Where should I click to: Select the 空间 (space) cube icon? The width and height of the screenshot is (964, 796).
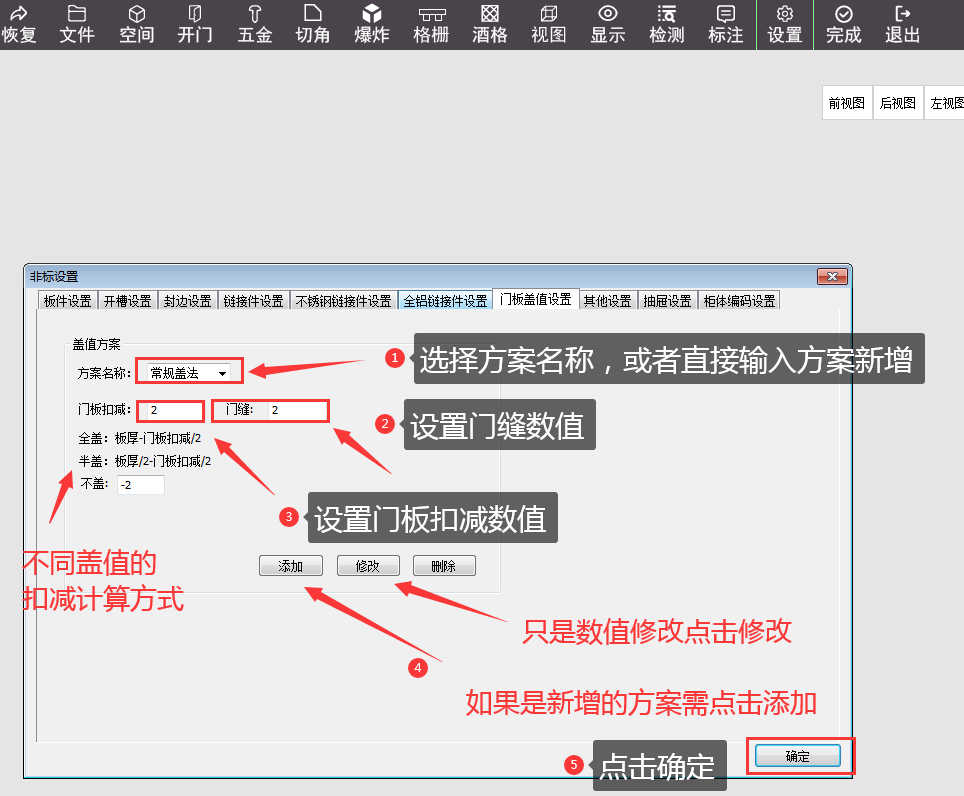(137, 24)
